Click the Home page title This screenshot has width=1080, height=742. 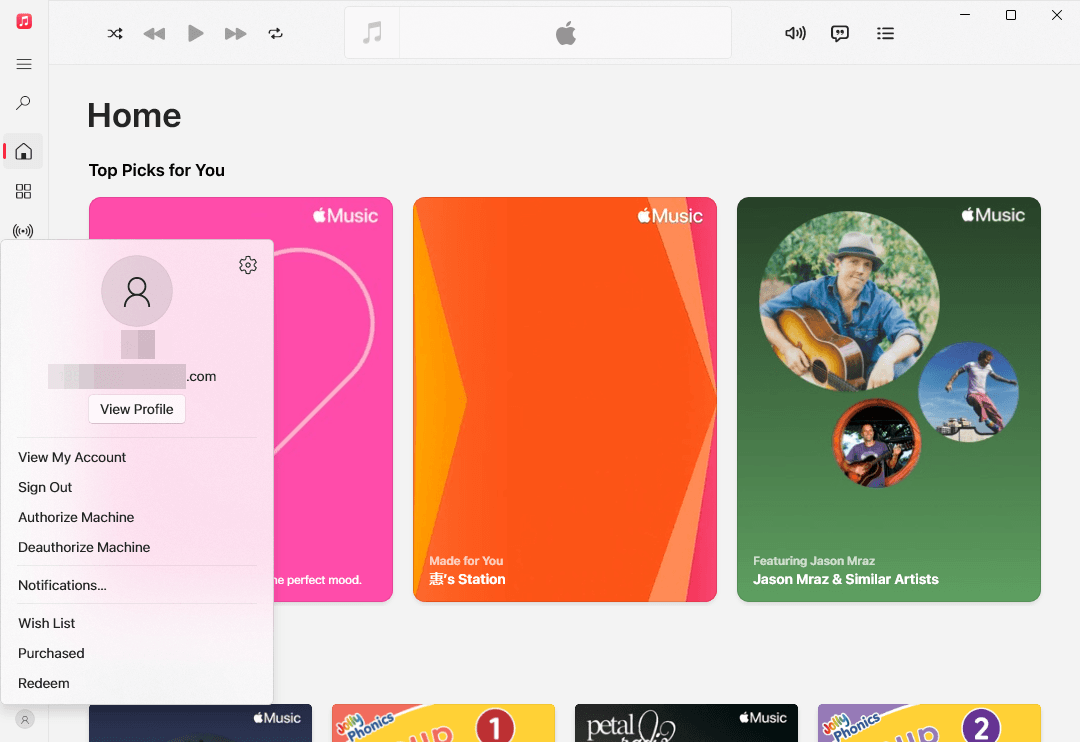pos(134,115)
